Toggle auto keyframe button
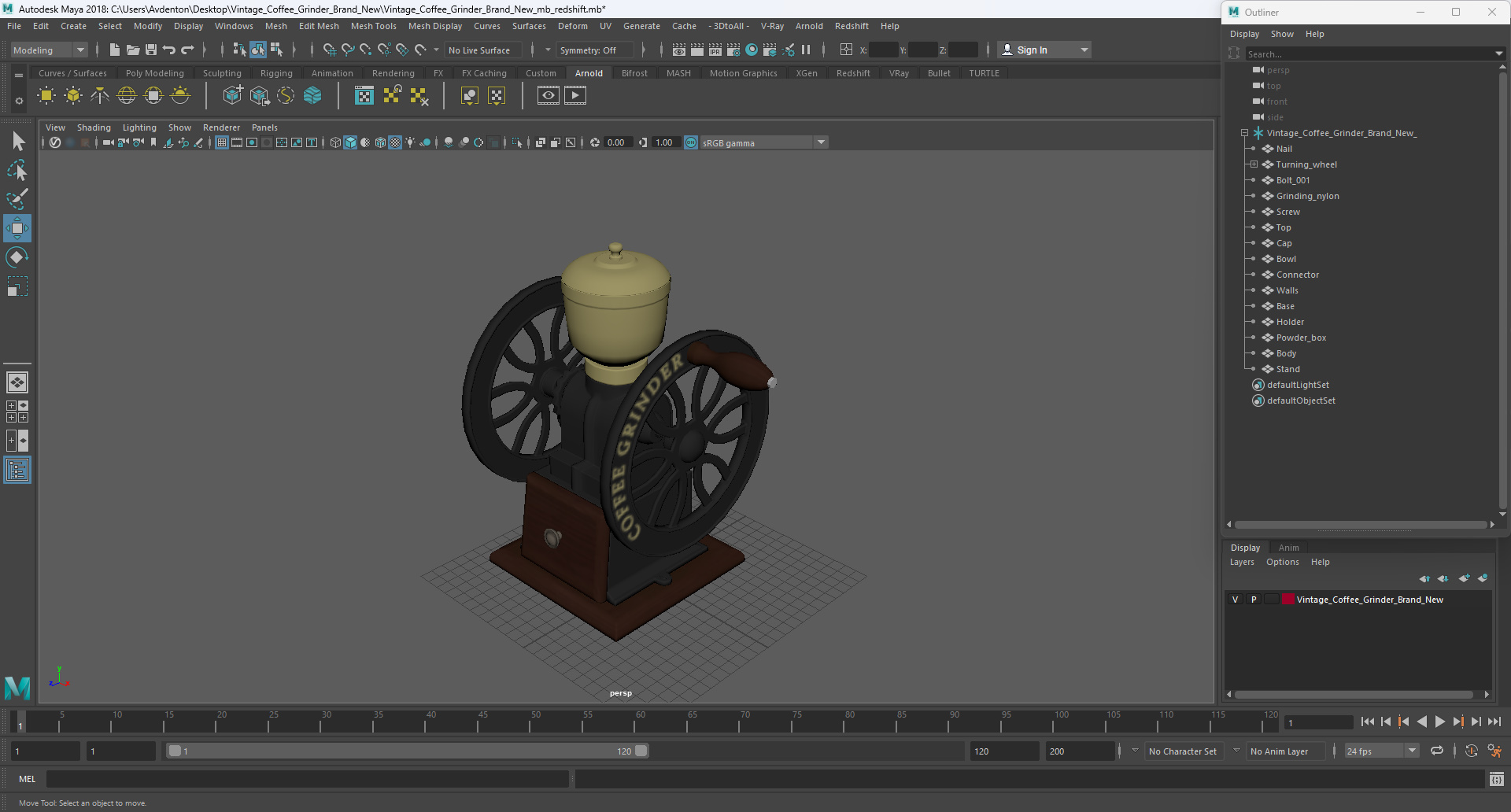The image size is (1511, 812). click(1471, 751)
